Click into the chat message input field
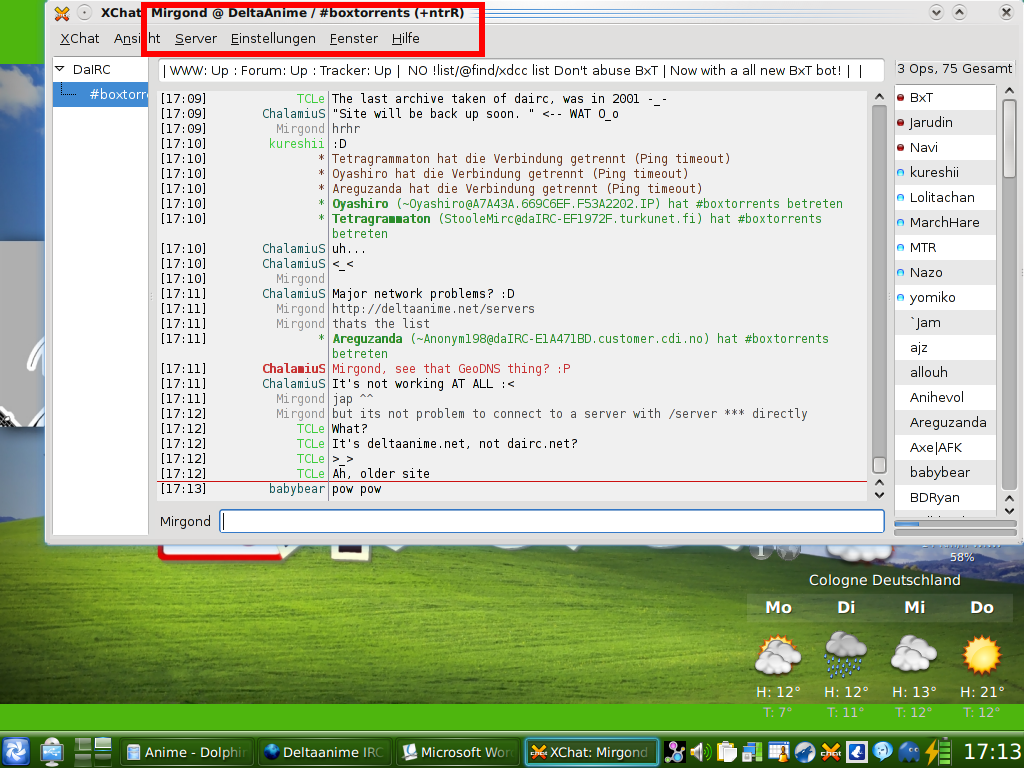1024x768 pixels. 552,521
